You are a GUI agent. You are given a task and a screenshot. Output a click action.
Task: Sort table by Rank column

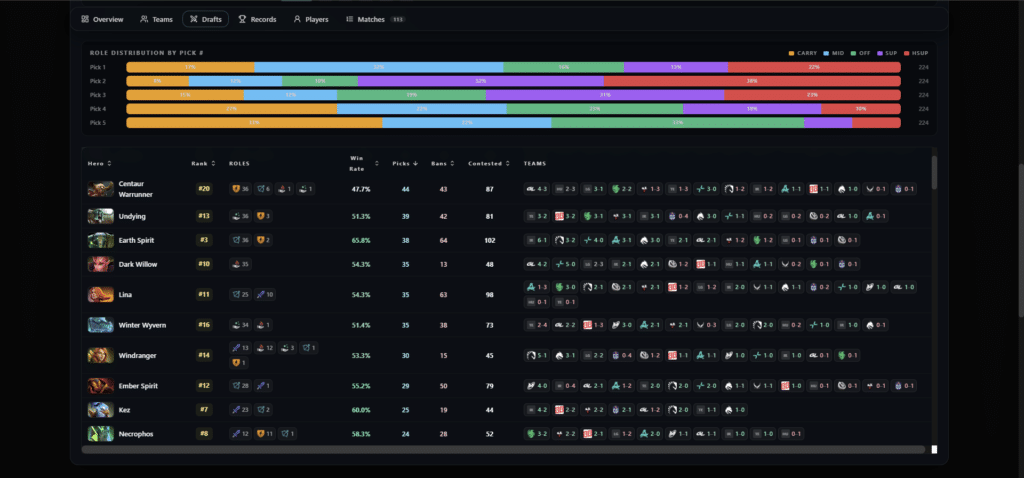[203, 163]
